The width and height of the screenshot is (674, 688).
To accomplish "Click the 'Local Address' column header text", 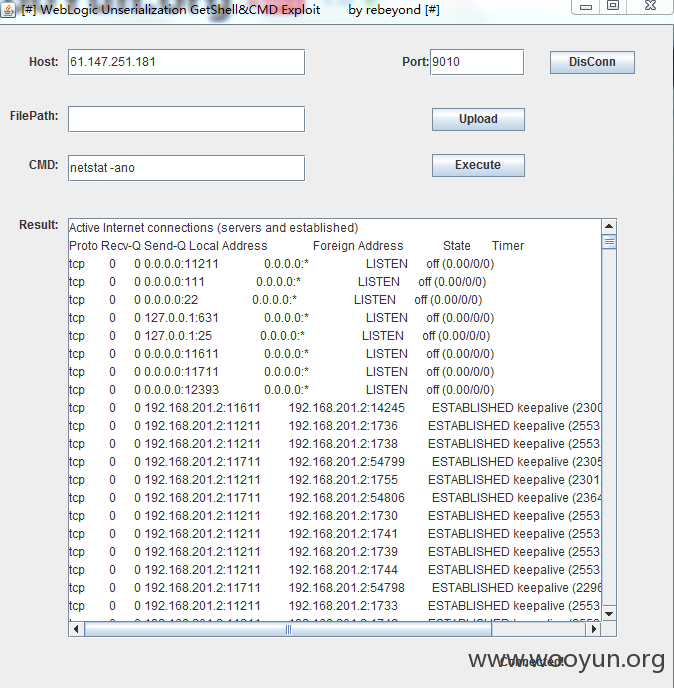I will pyautogui.click(x=228, y=246).
